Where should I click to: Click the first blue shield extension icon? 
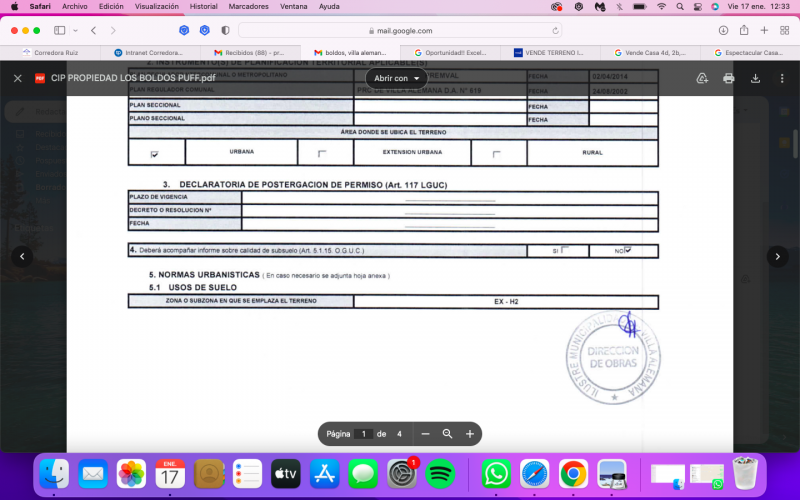coord(184,31)
